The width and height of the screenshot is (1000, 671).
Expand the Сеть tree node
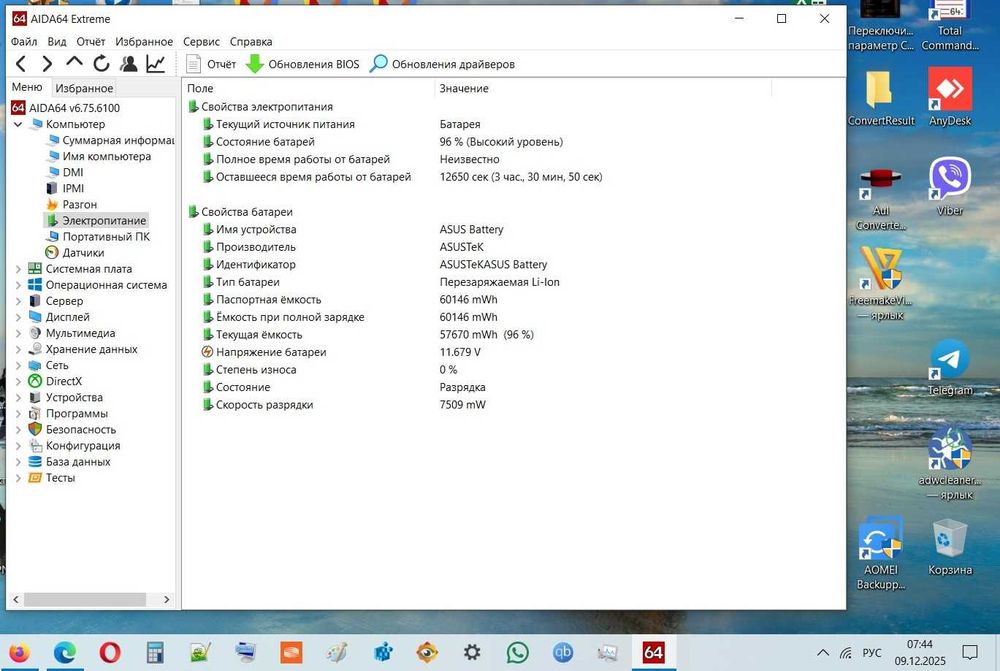pyautogui.click(x=18, y=365)
